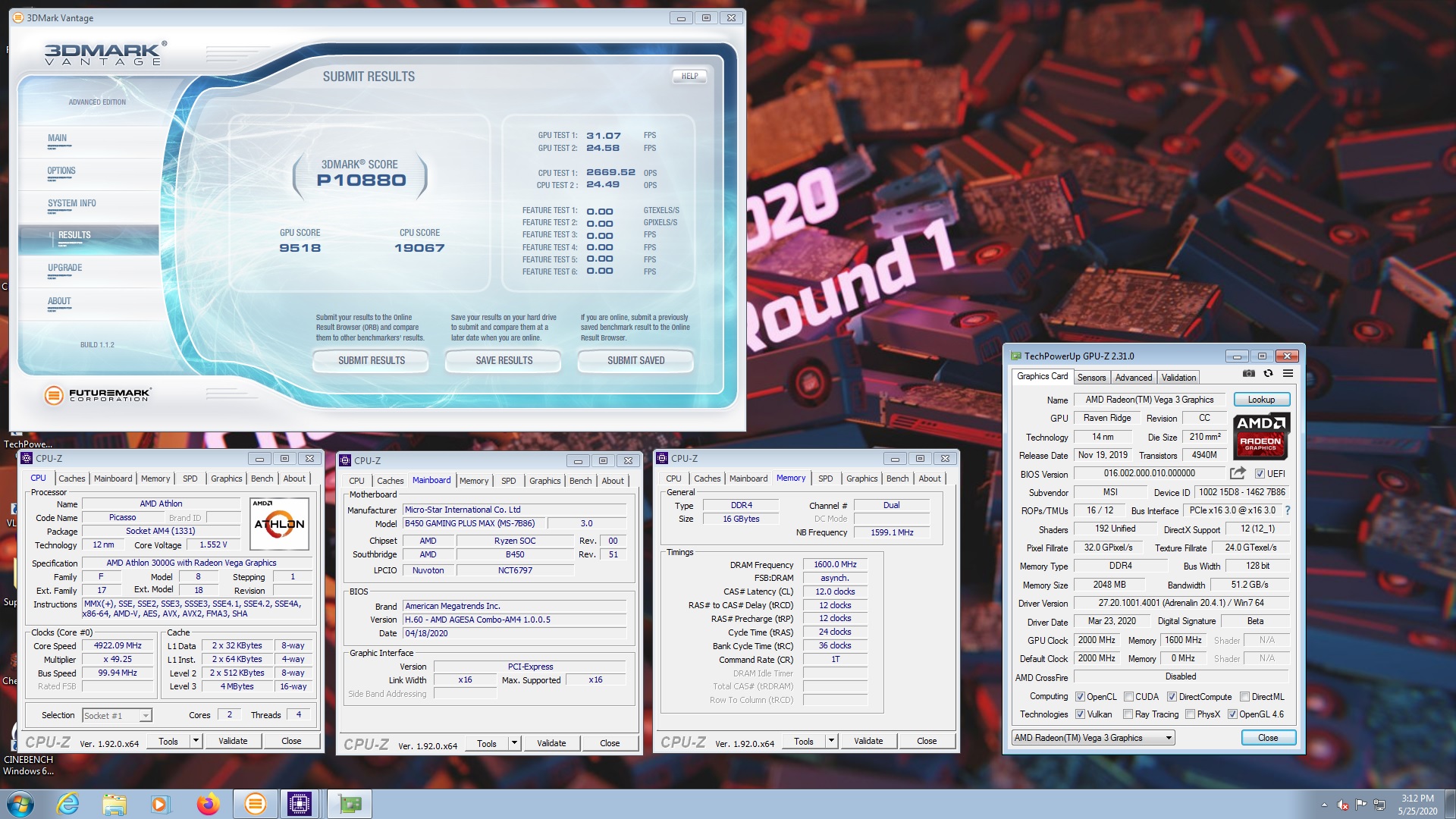Click Tools button in CPU-Z CPU window
This screenshot has height=819, width=1456.
click(168, 741)
